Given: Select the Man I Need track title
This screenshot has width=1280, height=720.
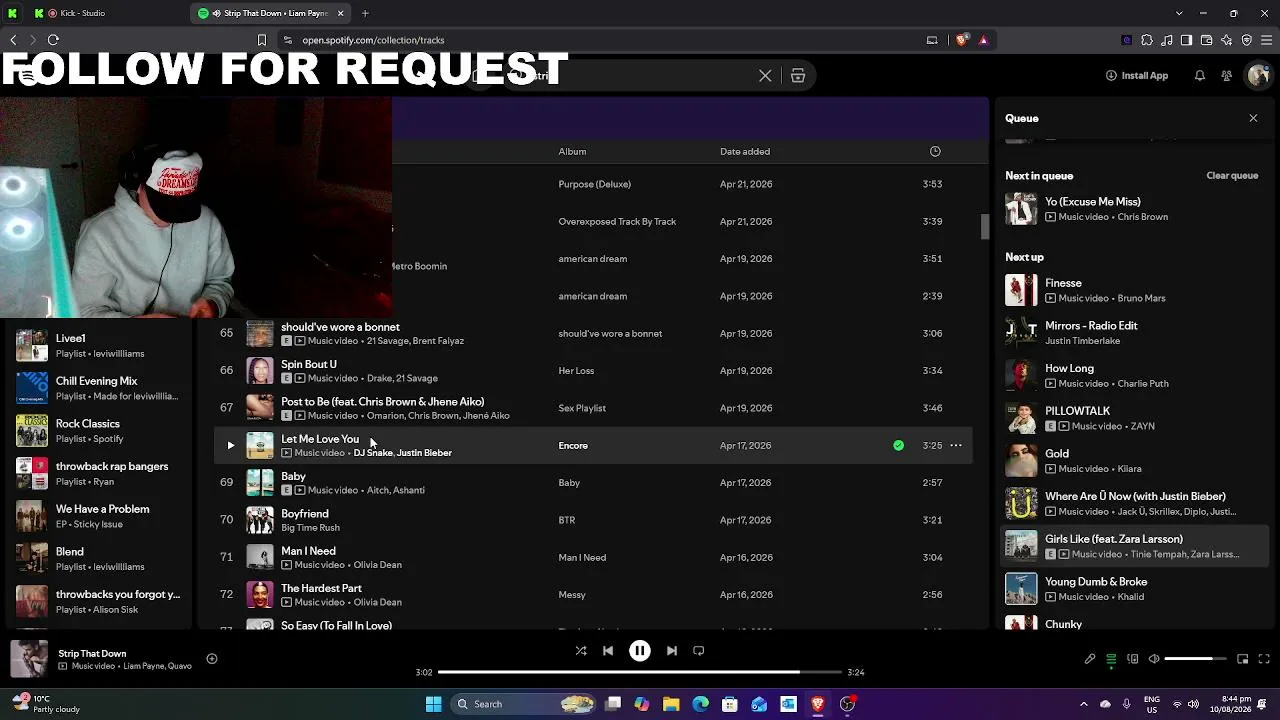Looking at the screenshot, I should tap(308, 551).
